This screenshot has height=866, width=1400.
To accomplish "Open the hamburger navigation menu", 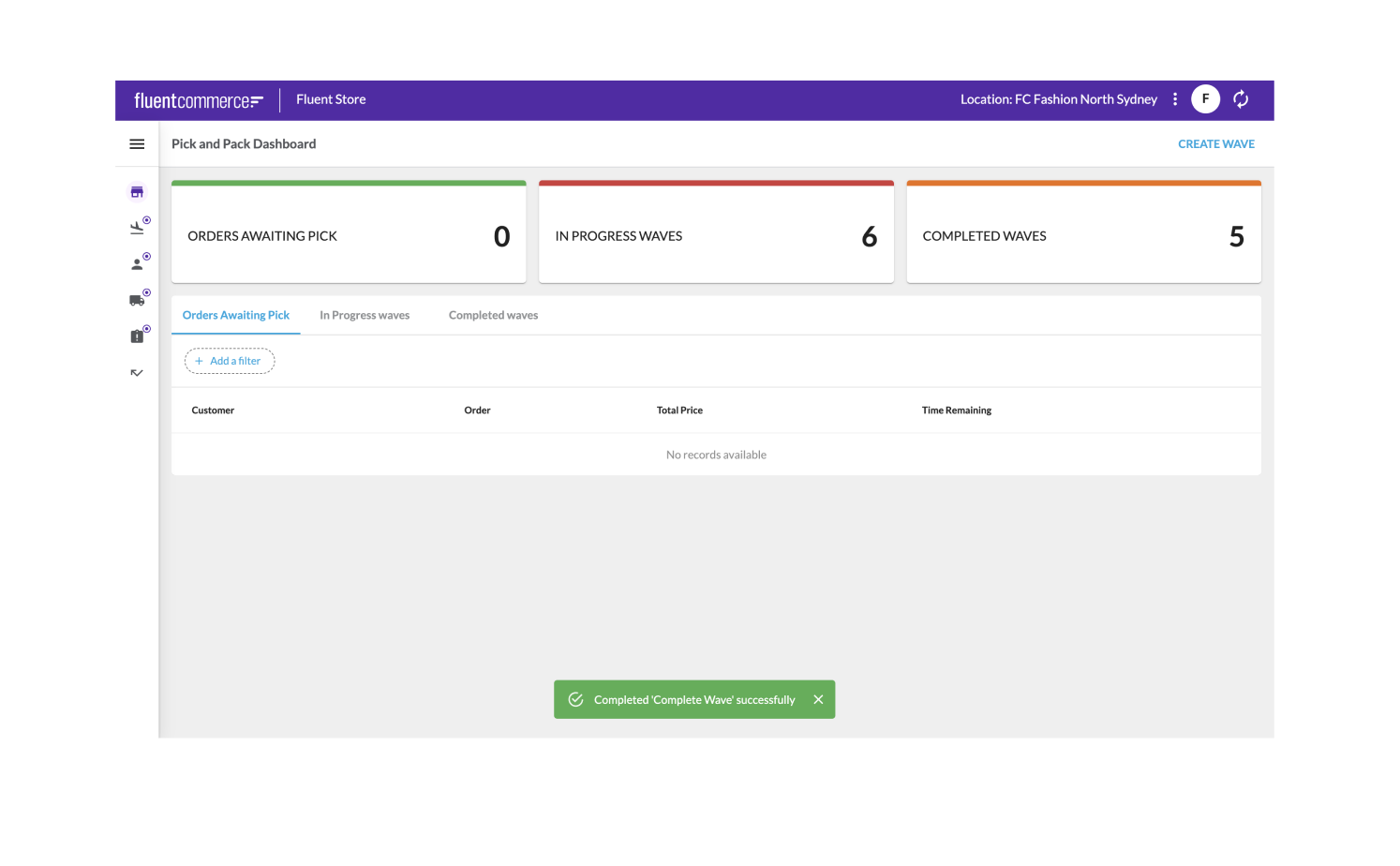I will tap(137, 144).
